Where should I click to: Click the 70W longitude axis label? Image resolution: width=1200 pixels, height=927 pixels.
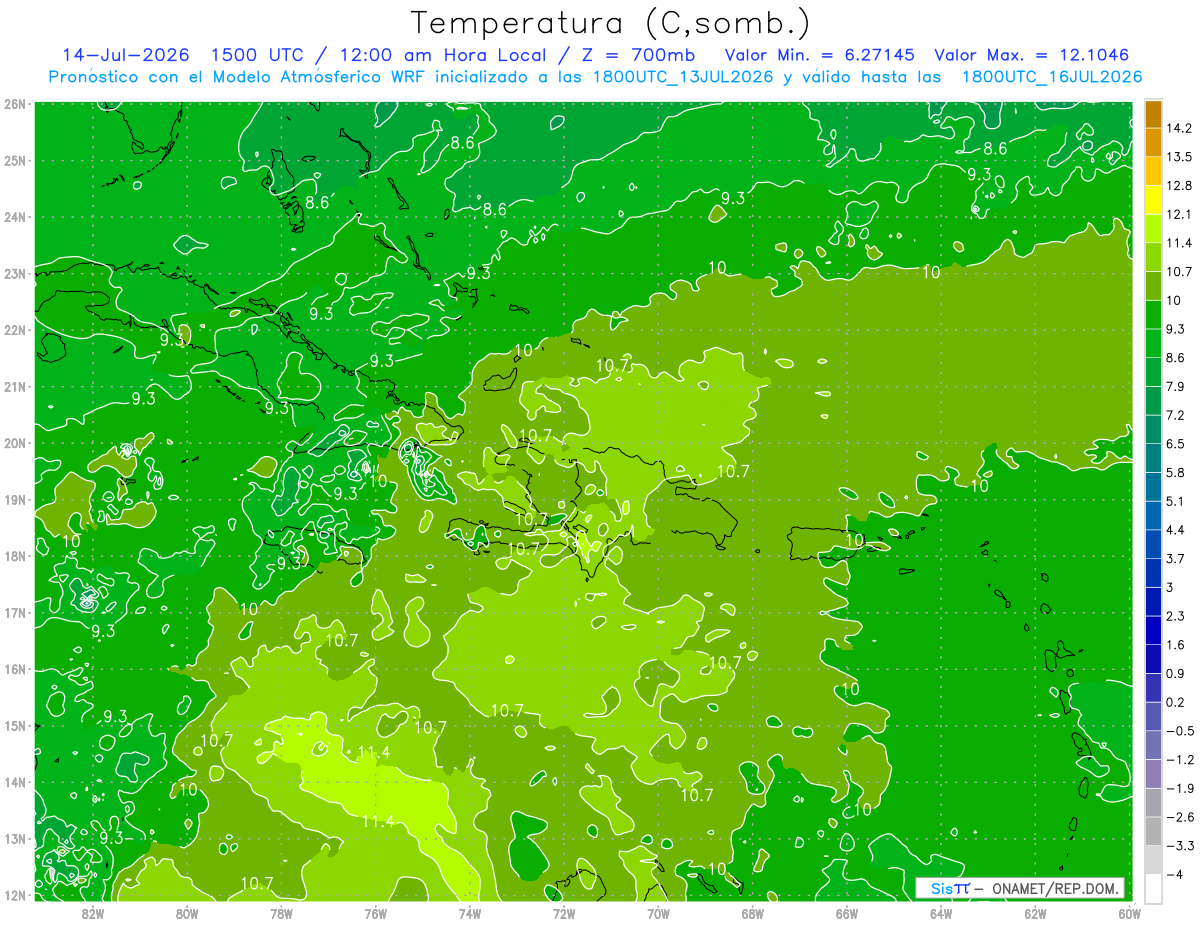(658, 913)
